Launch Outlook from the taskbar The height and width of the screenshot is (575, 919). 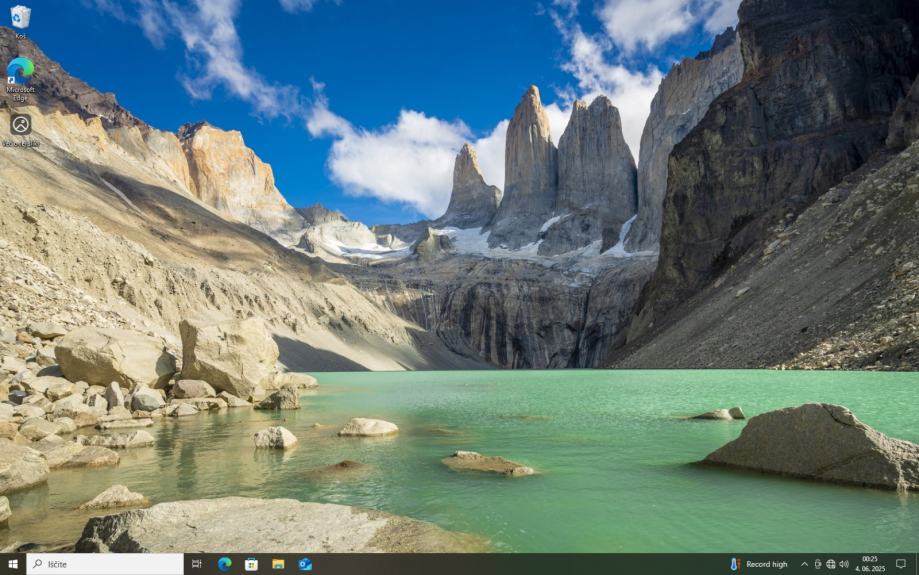(x=305, y=564)
